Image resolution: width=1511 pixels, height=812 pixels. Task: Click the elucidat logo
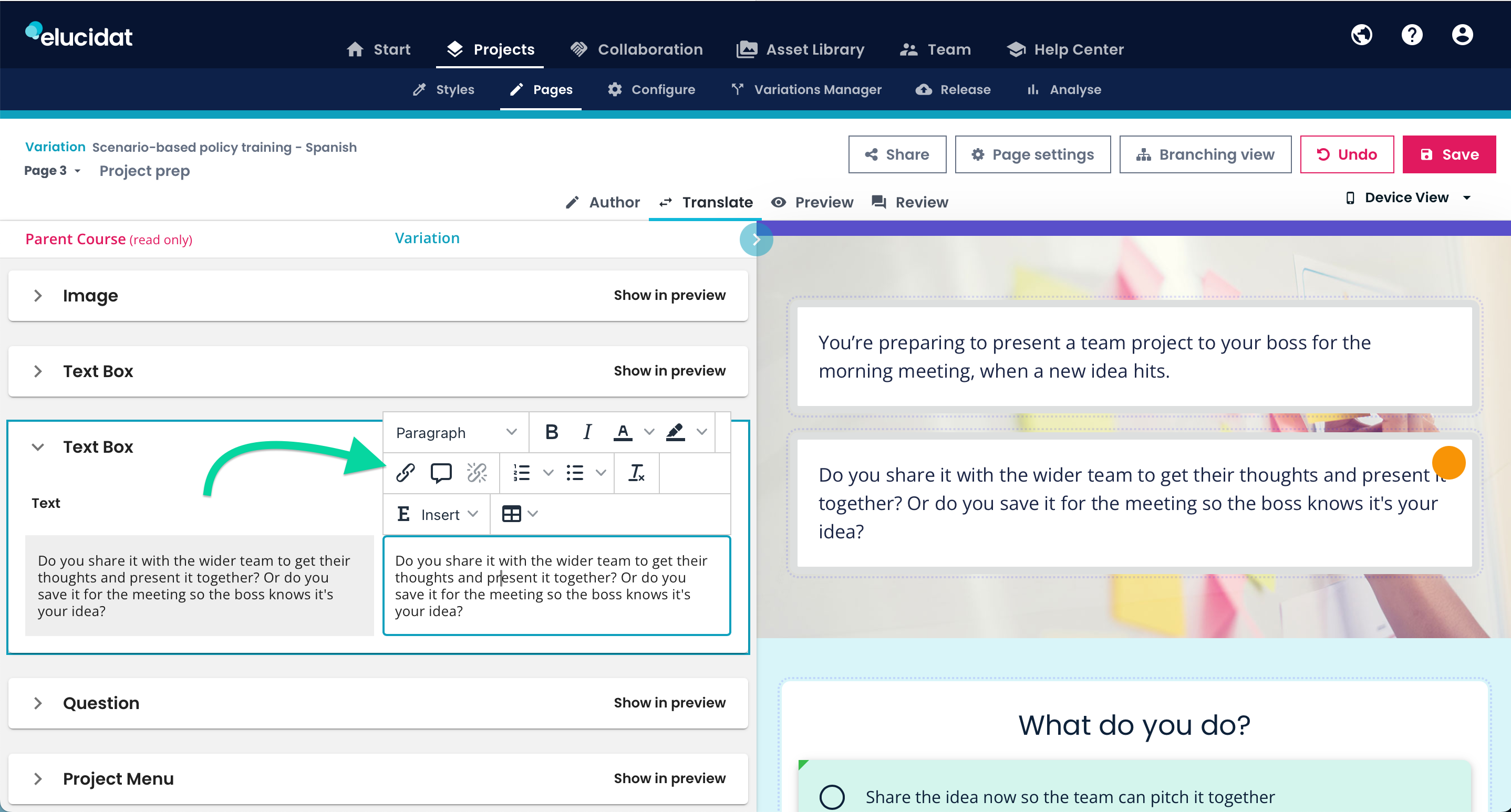tap(79, 35)
